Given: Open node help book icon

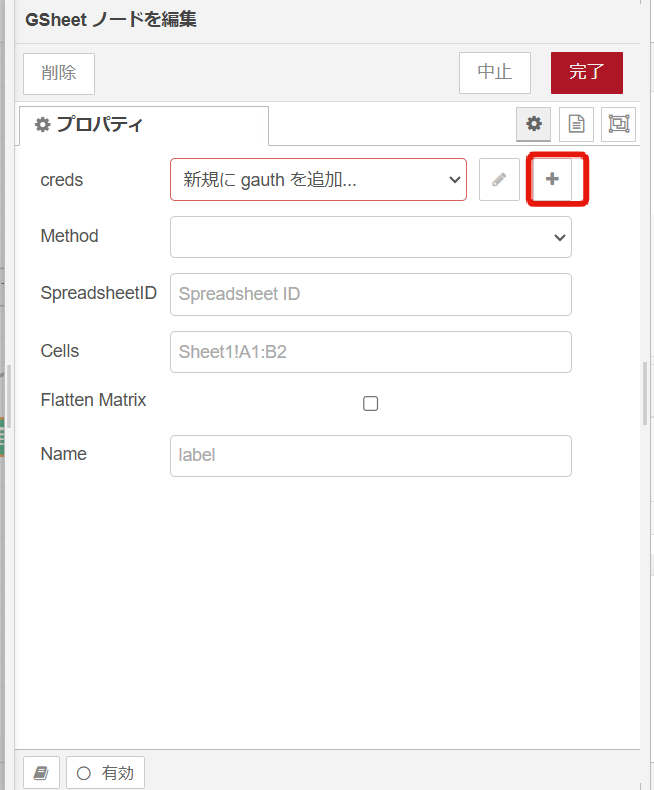Looking at the screenshot, I should coord(41,772).
